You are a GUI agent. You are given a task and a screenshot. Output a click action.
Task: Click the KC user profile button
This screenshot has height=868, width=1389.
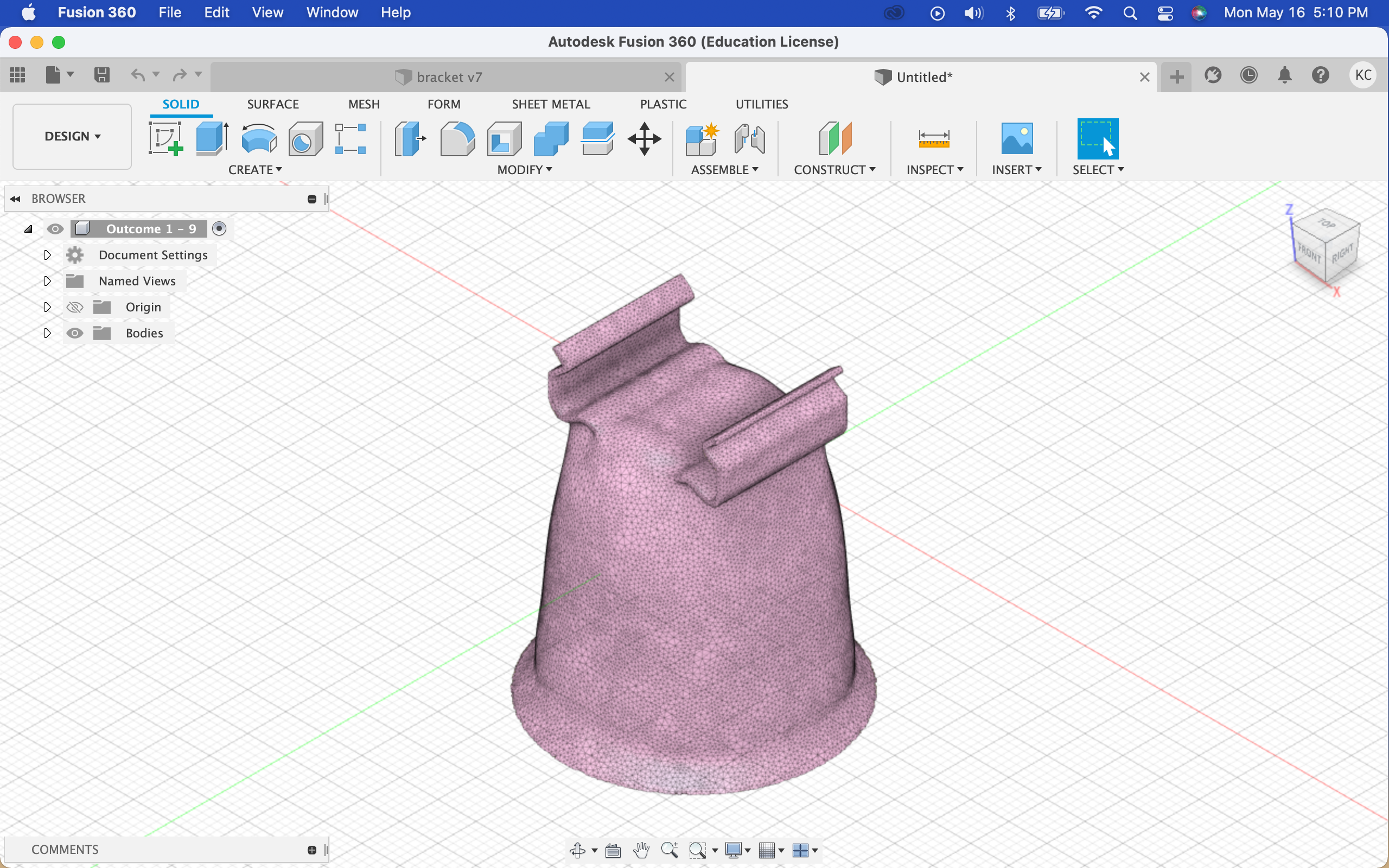[1362, 75]
